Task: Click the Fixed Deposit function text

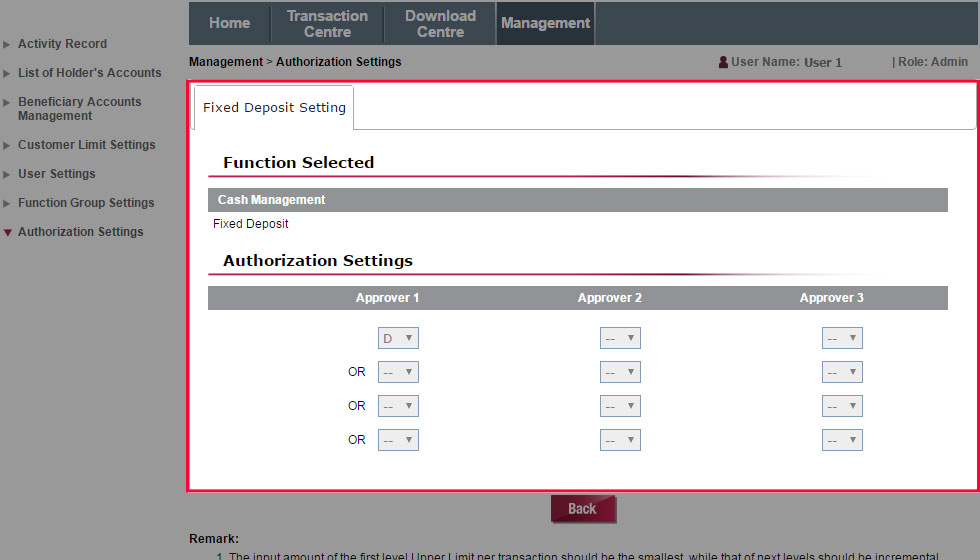Action: (x=251, y=224)
